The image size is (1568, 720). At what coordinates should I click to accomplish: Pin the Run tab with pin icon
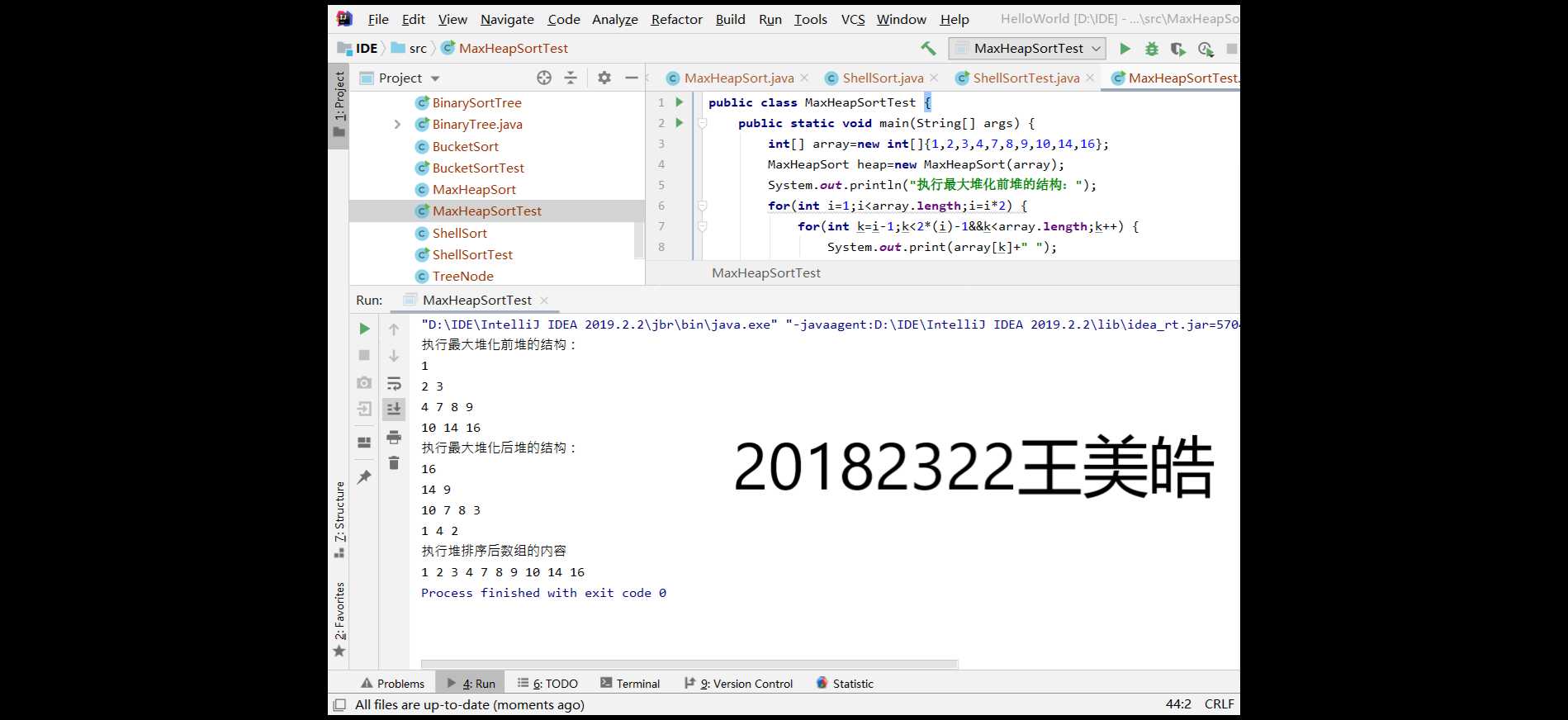[364, 476]
